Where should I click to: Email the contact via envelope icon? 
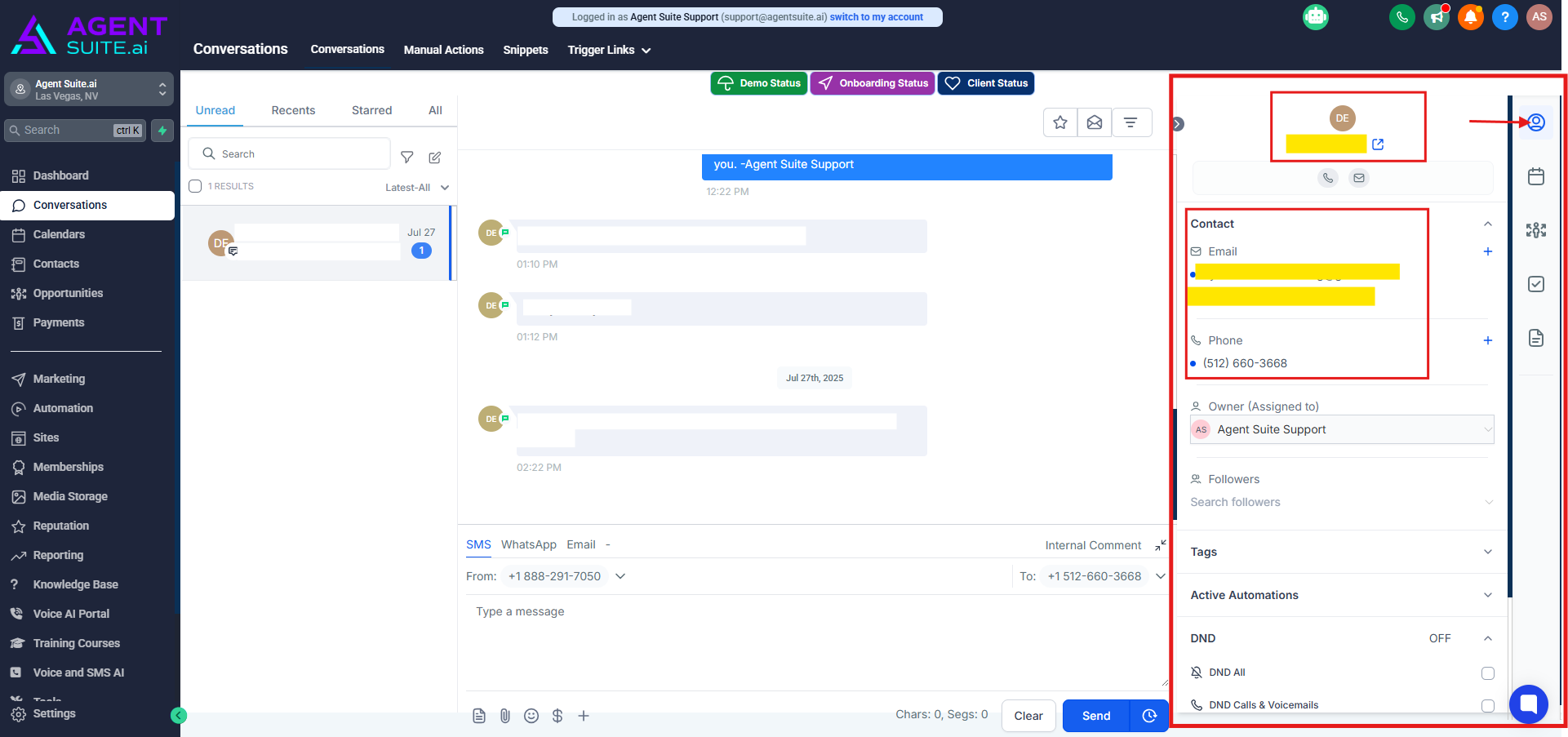(x=1359, y=178)
